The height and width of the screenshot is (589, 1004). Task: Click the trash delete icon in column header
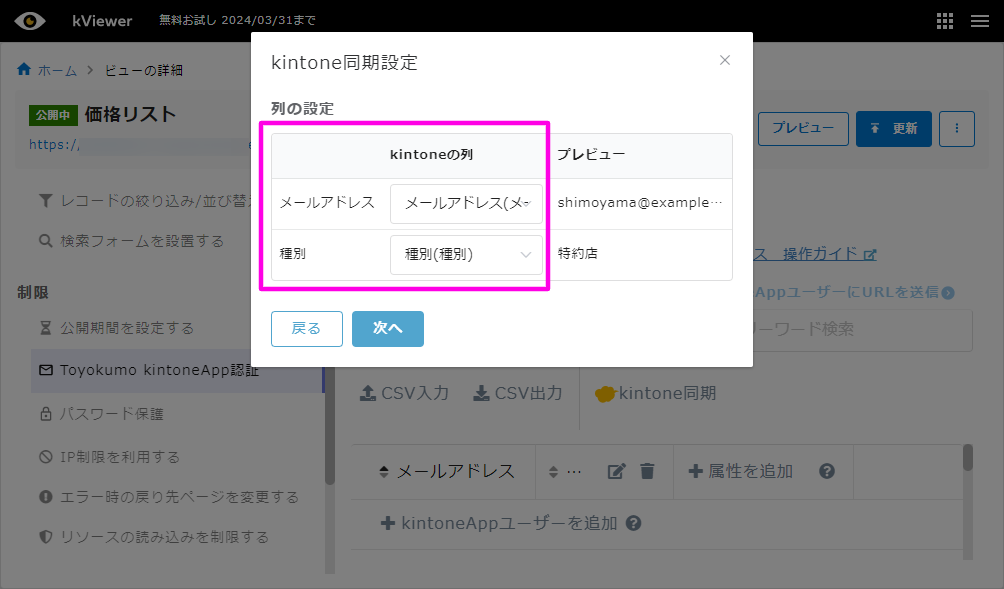(x=647, y=471)
